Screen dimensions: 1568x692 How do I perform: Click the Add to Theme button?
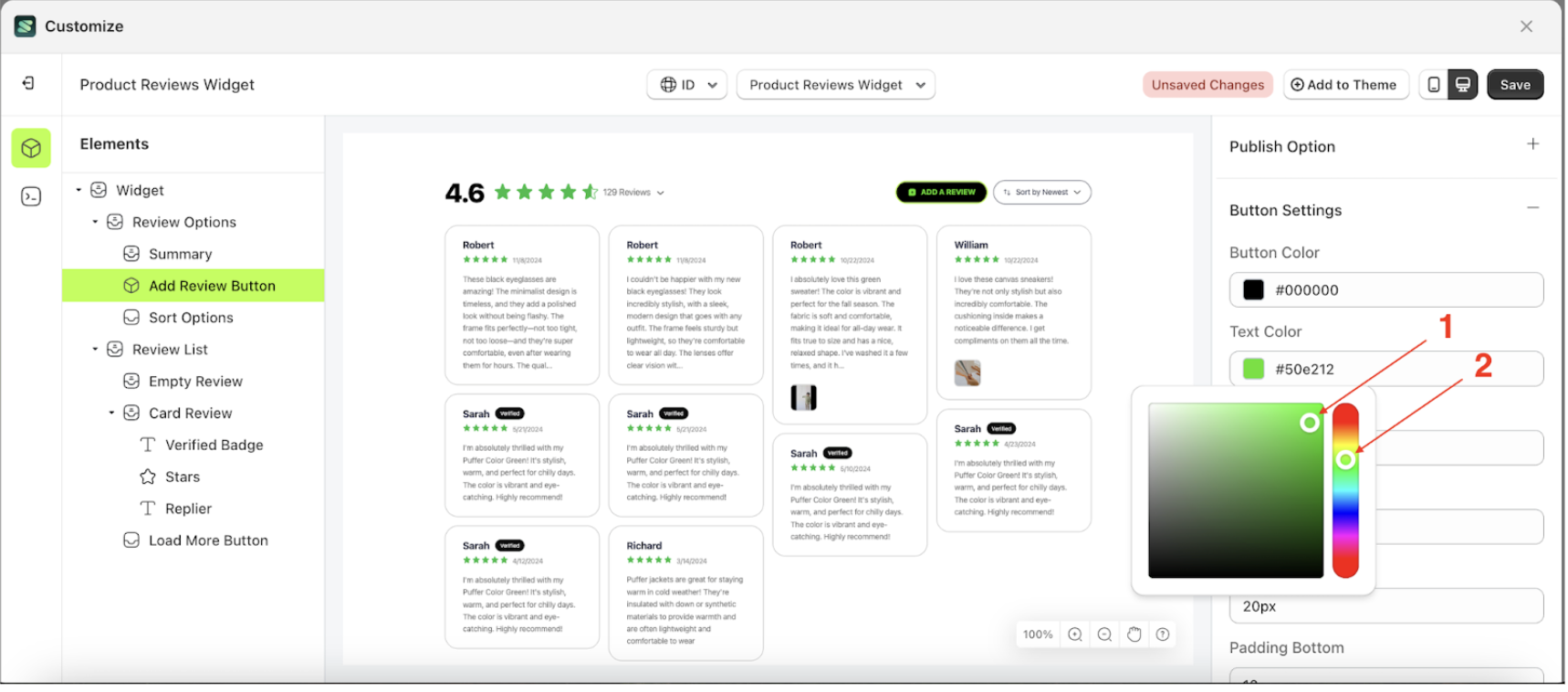pos(1345,85)
